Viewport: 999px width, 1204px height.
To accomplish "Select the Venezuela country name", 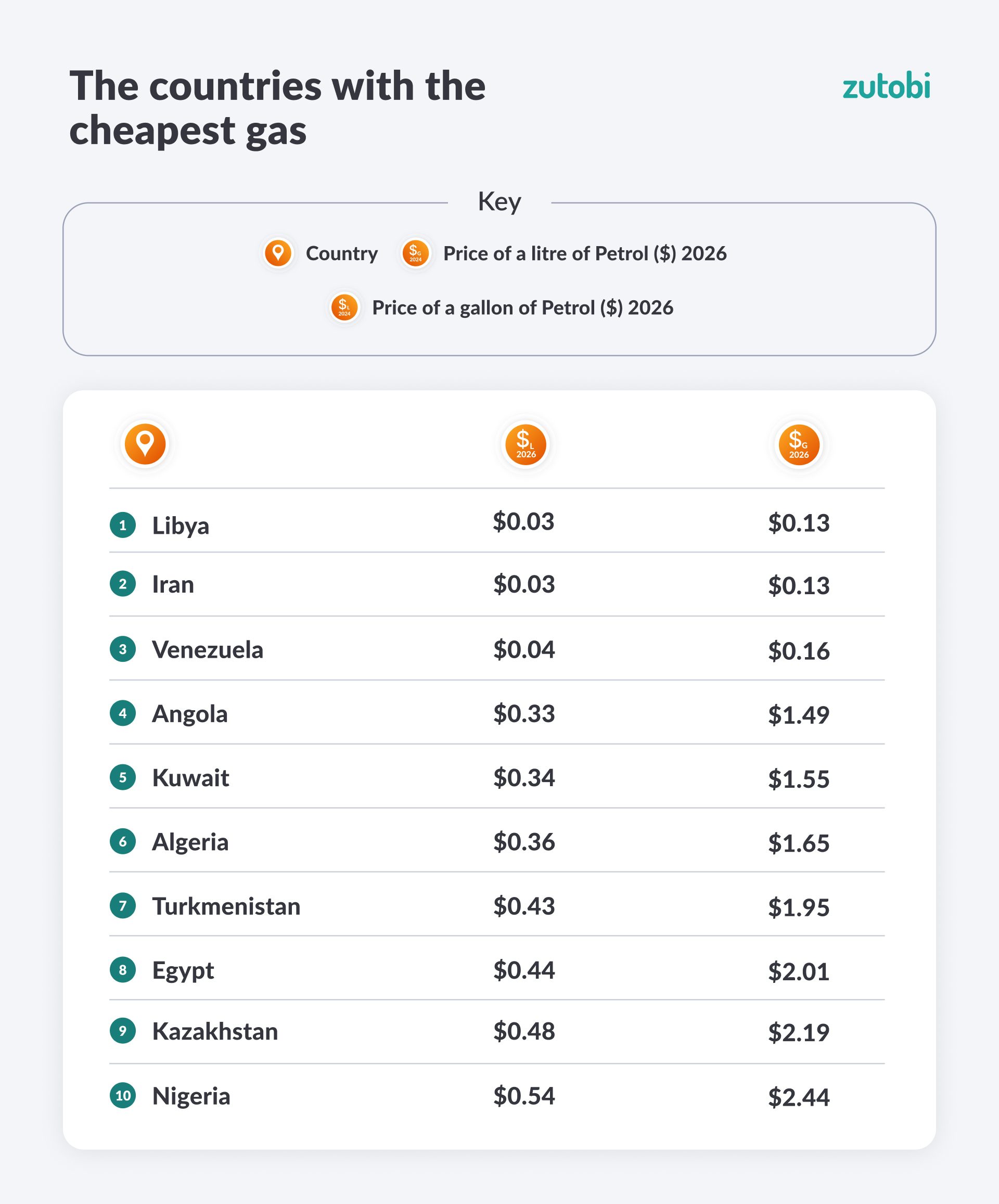I will 207,649.
